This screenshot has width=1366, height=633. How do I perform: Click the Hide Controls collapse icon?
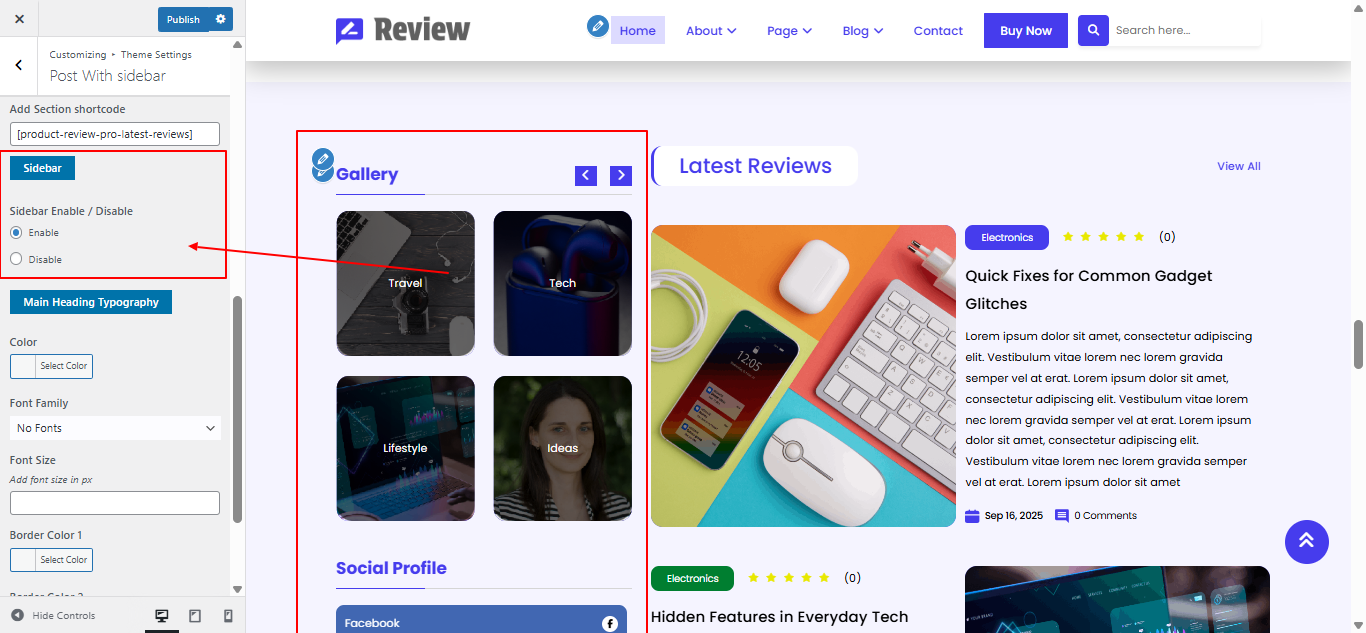[x=17, y=616]
